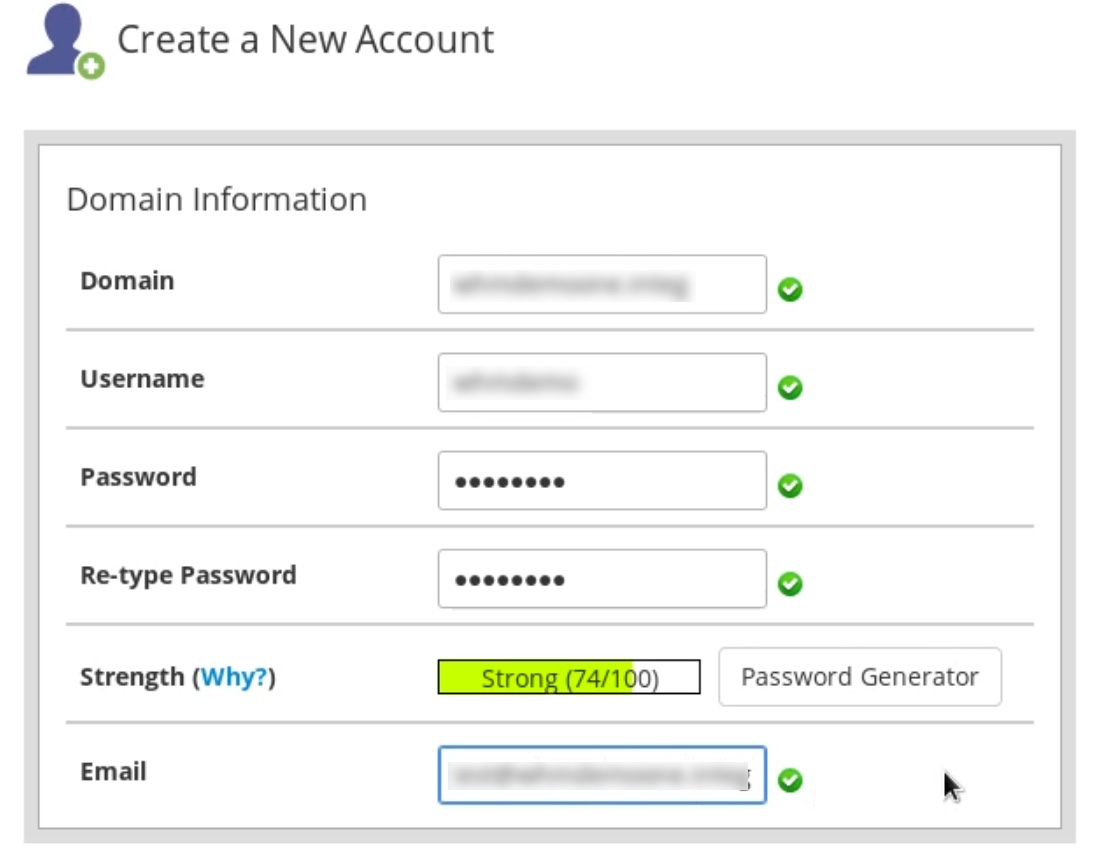
Task: Click the Domain field label
Action: 127,281
